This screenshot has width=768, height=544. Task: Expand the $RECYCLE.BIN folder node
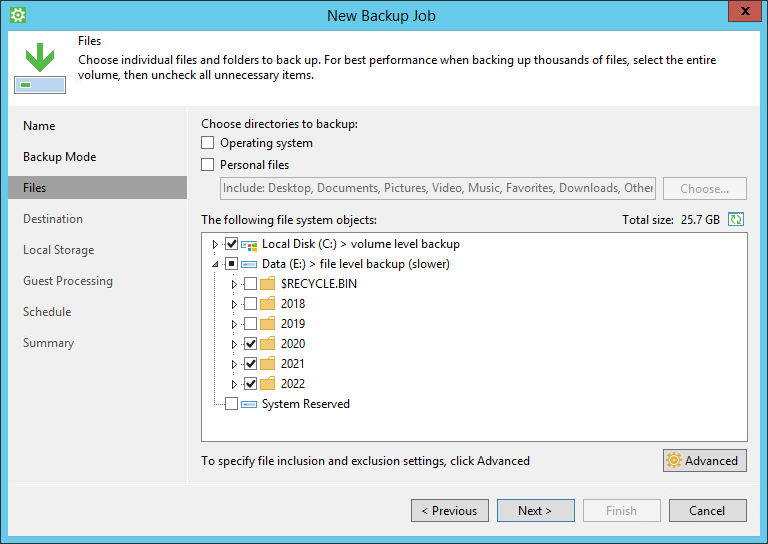tap(234, 284)
